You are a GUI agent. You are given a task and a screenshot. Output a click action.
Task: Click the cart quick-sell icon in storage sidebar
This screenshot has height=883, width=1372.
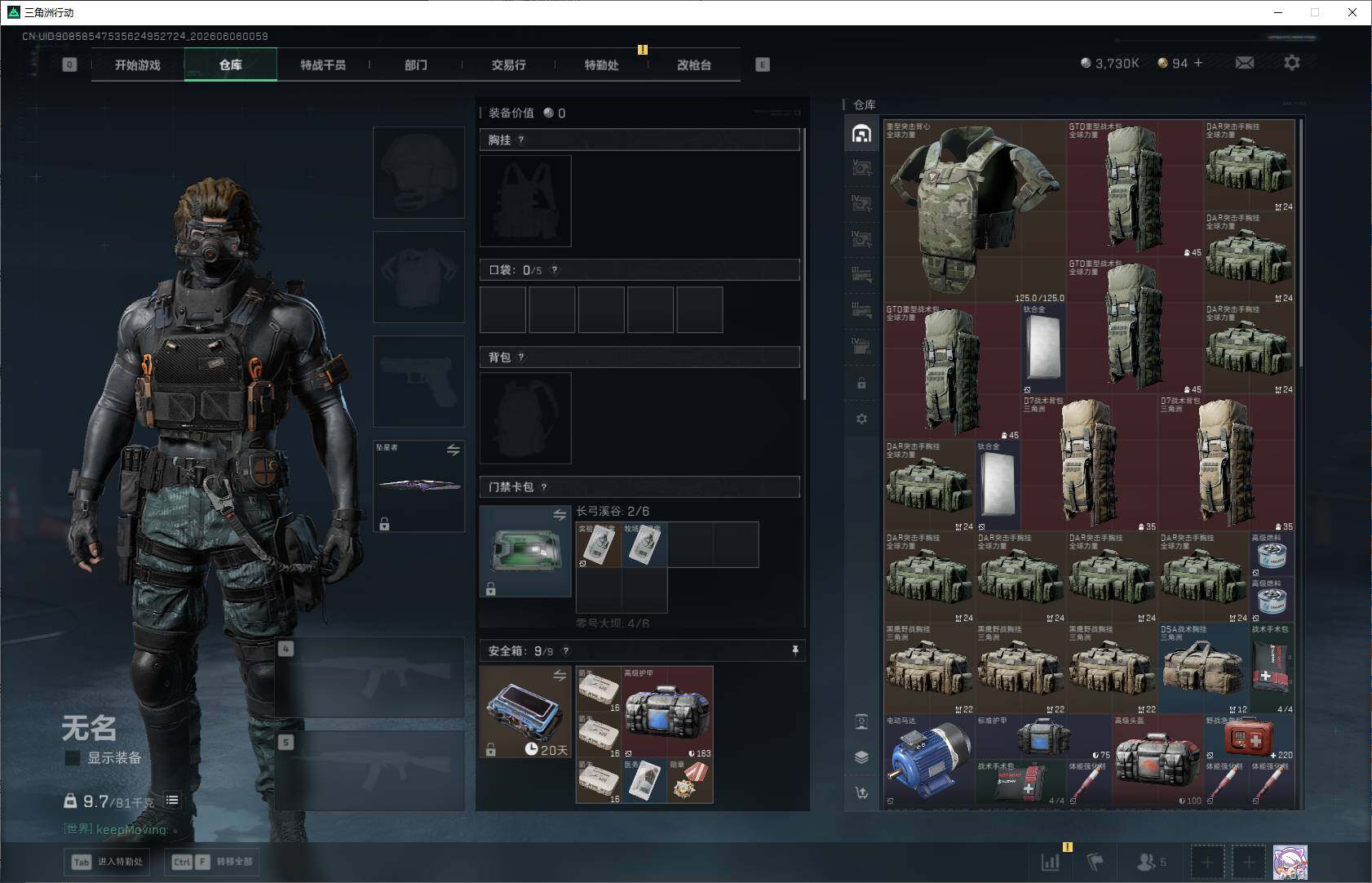click(x=861, y=792)
